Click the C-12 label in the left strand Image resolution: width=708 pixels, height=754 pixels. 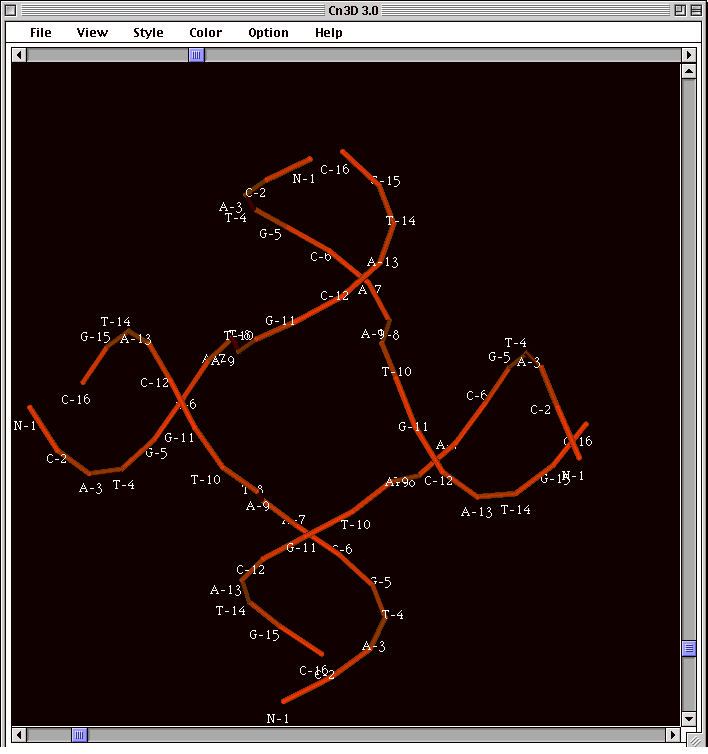pyautogui.click(x=155, y=383)
